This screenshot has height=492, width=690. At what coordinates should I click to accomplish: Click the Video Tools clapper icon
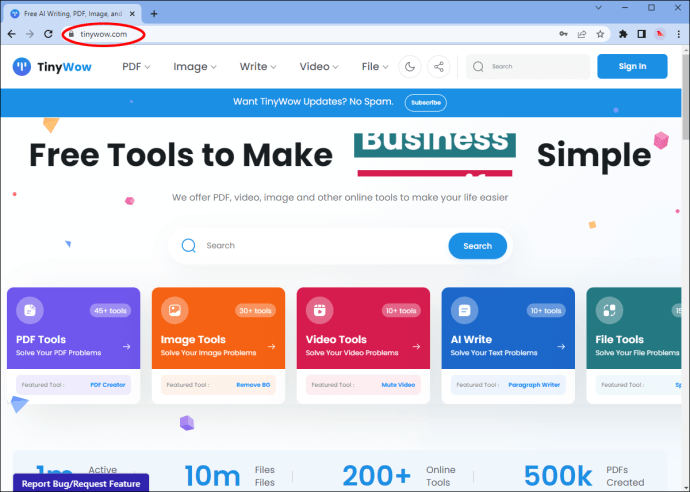pyautogui.click(x=319, y=310)
